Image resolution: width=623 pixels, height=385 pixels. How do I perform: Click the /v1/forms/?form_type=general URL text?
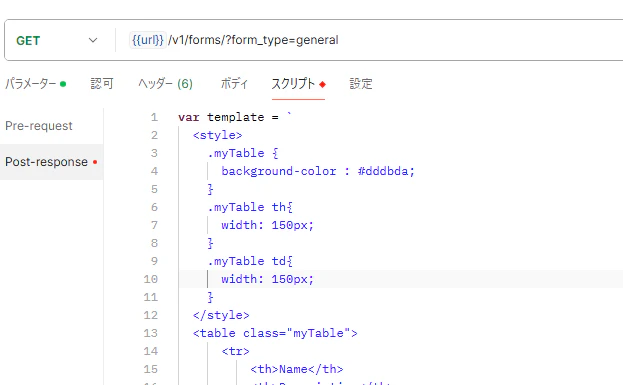coord(253,40)
